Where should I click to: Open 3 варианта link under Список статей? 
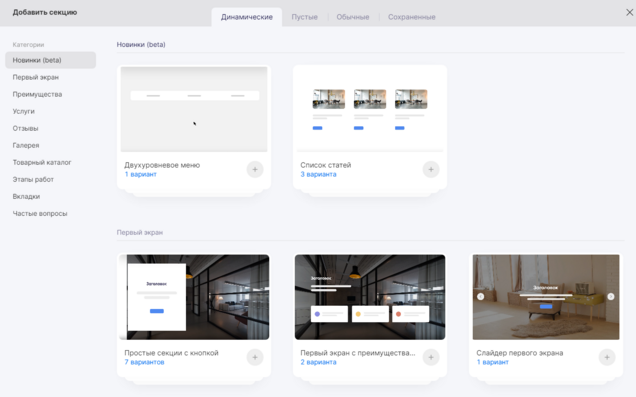pos(318,174)
